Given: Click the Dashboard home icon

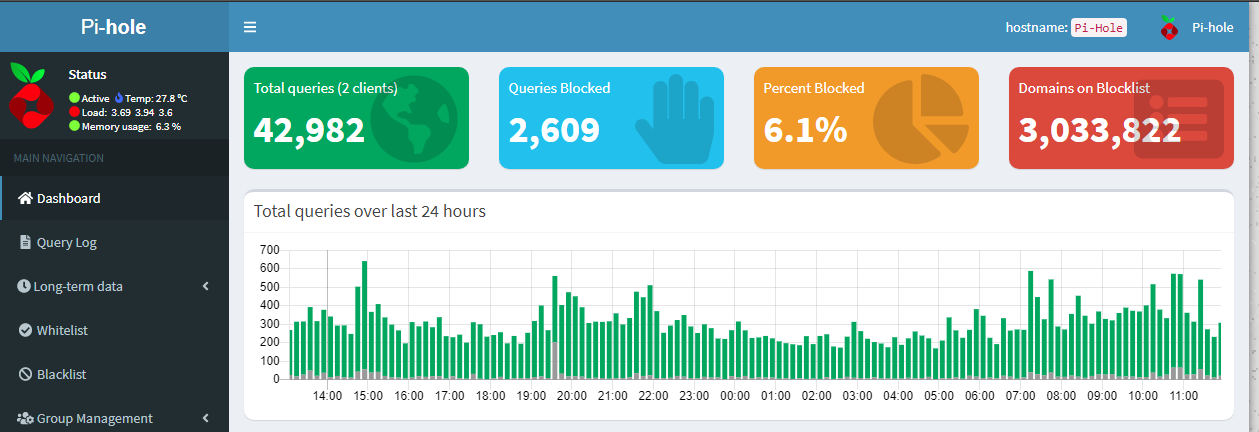Looking at the screenshot, I should 26,198.
